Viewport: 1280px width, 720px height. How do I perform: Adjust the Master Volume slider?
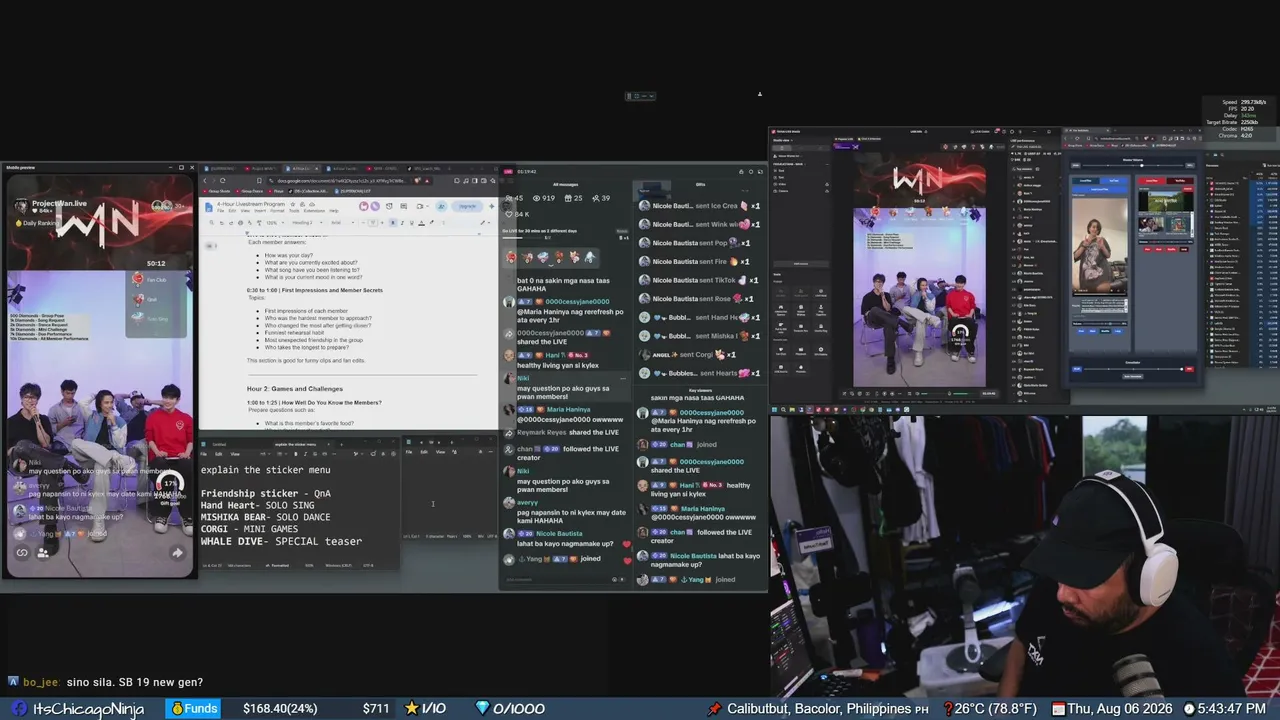pyautogui.click(x=1132, y=165)
